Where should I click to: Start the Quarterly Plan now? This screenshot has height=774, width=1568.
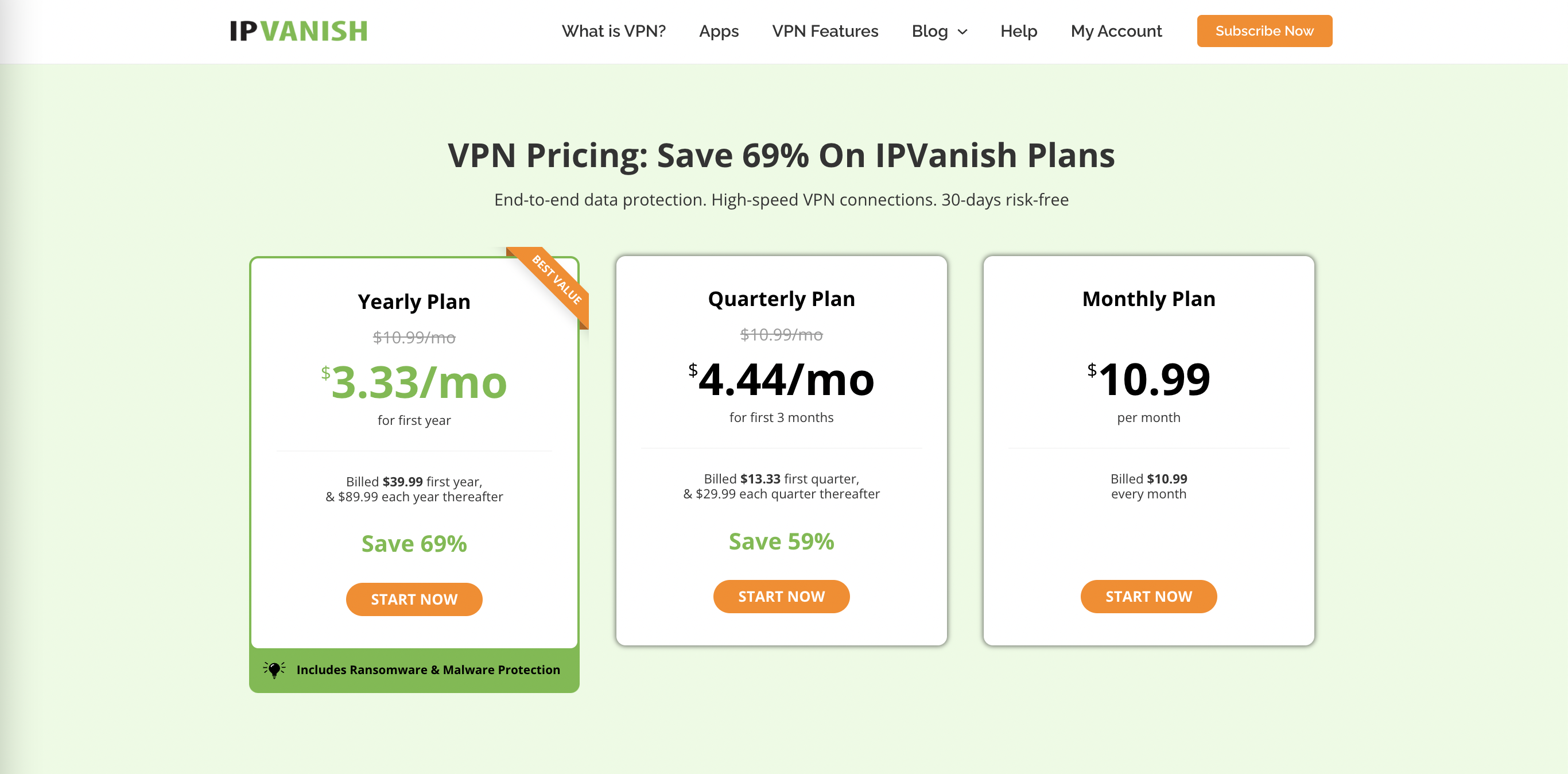781,596
